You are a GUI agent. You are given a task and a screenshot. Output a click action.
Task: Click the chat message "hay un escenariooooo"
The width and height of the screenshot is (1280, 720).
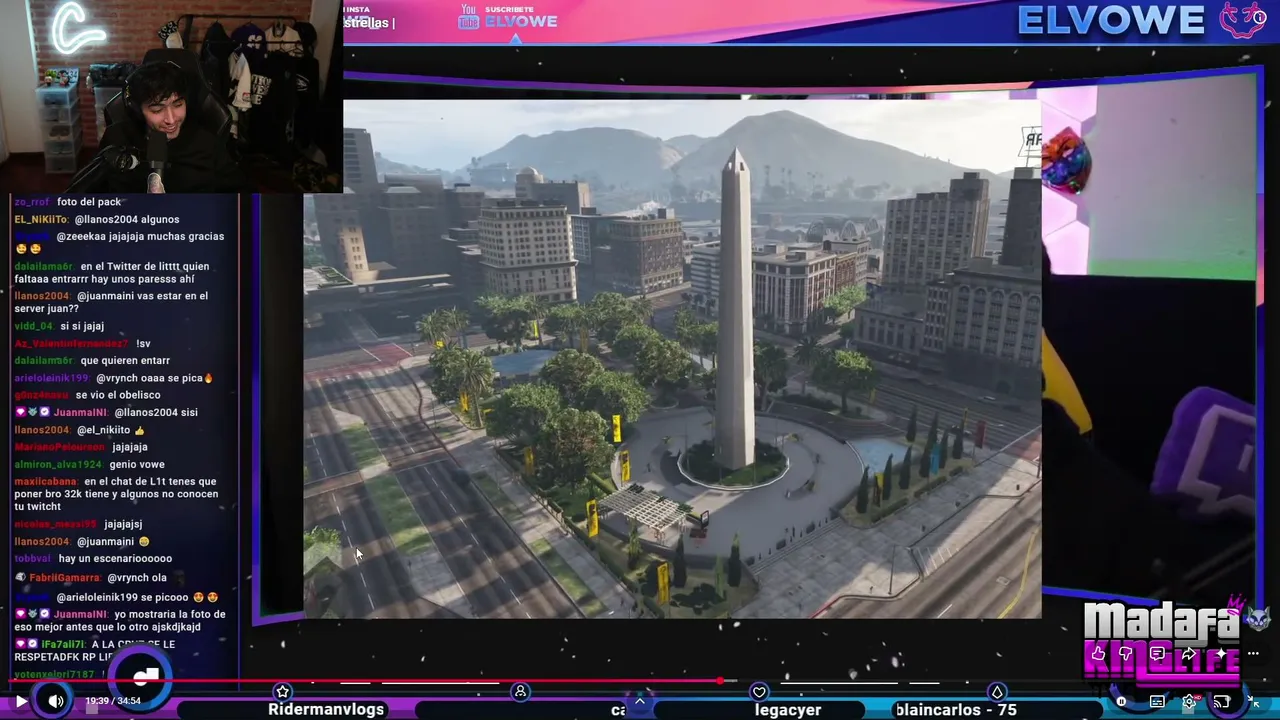tap(115, 558)
